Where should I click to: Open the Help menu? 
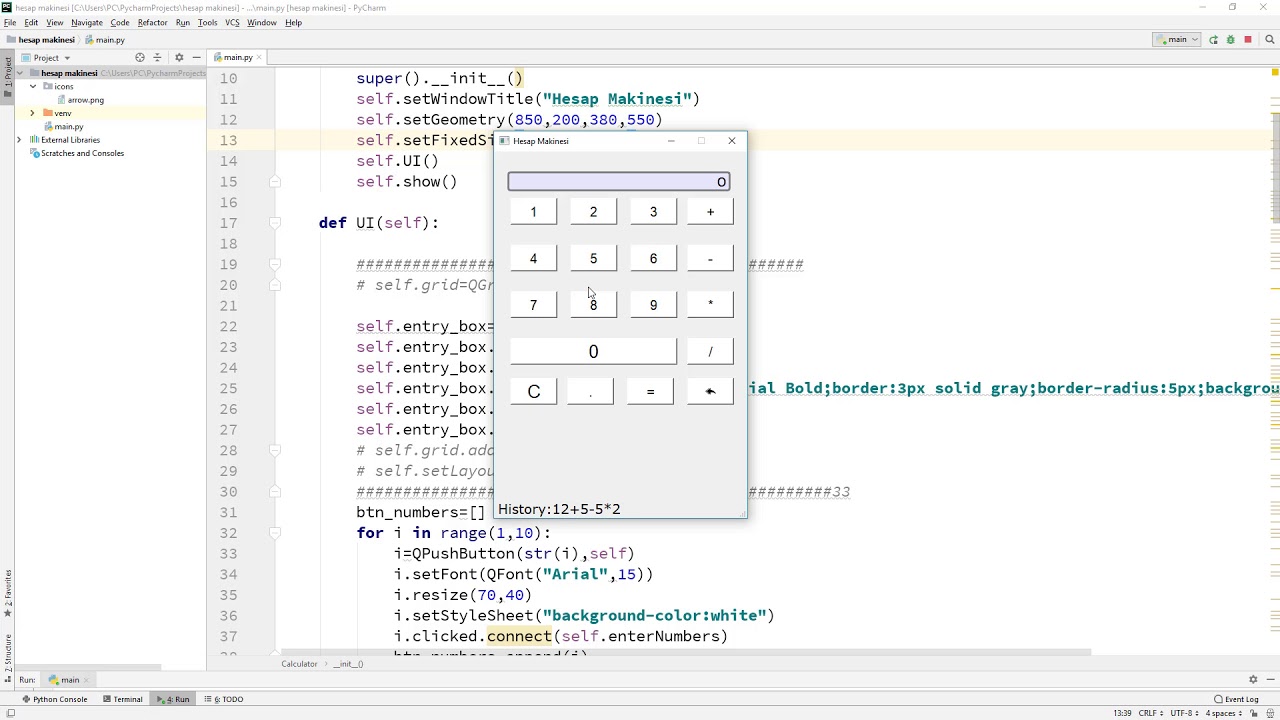(293, 22)
